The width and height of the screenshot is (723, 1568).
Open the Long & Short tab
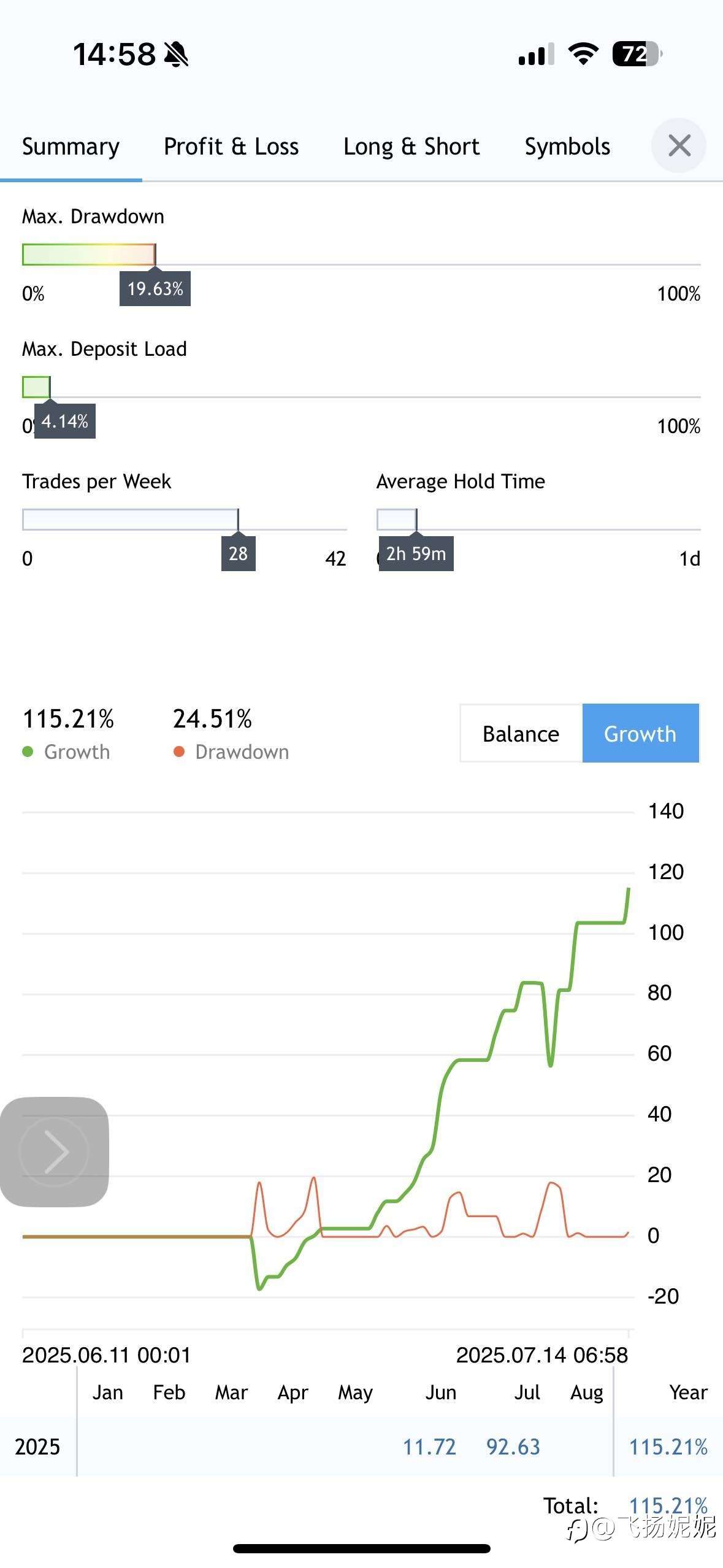point(411,147)
